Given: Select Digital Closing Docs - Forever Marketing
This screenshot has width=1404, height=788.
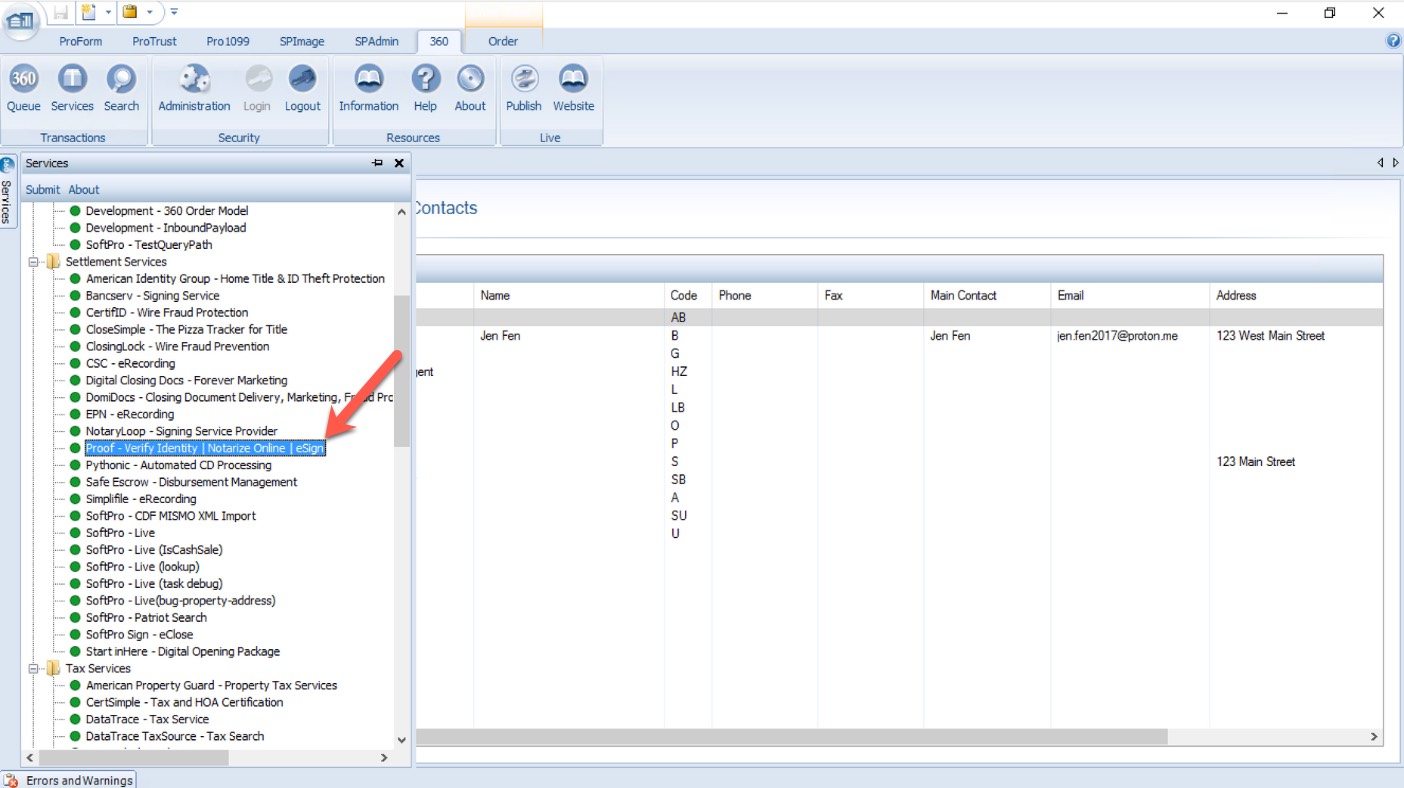Looking at the screenshot, I should click(186, 381).
